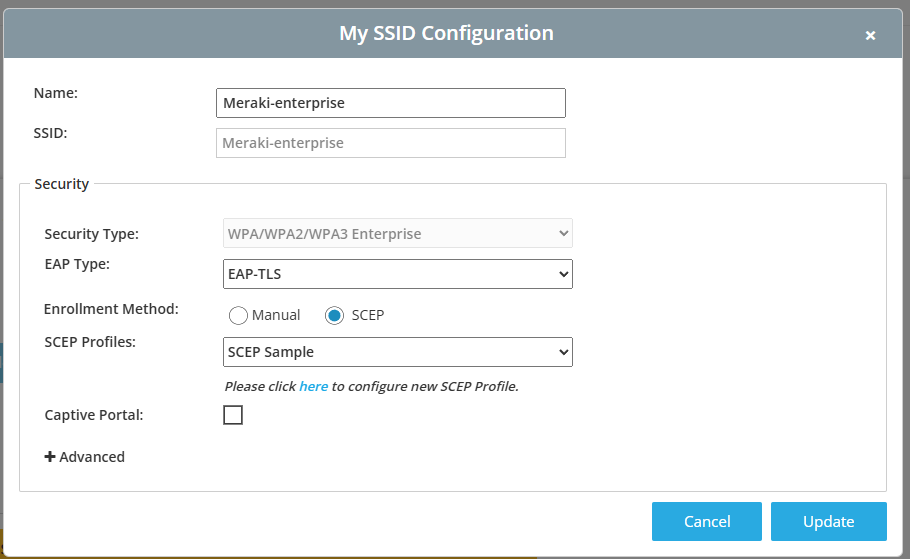Expand the Advanced section
The image size is (910, 559).
[85, 457]
